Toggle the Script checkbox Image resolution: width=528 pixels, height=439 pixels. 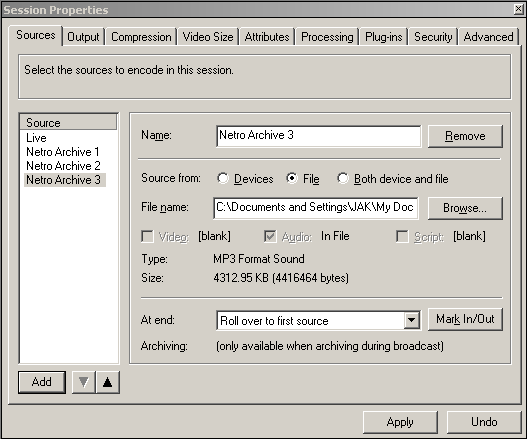click(x=402, y=236)
